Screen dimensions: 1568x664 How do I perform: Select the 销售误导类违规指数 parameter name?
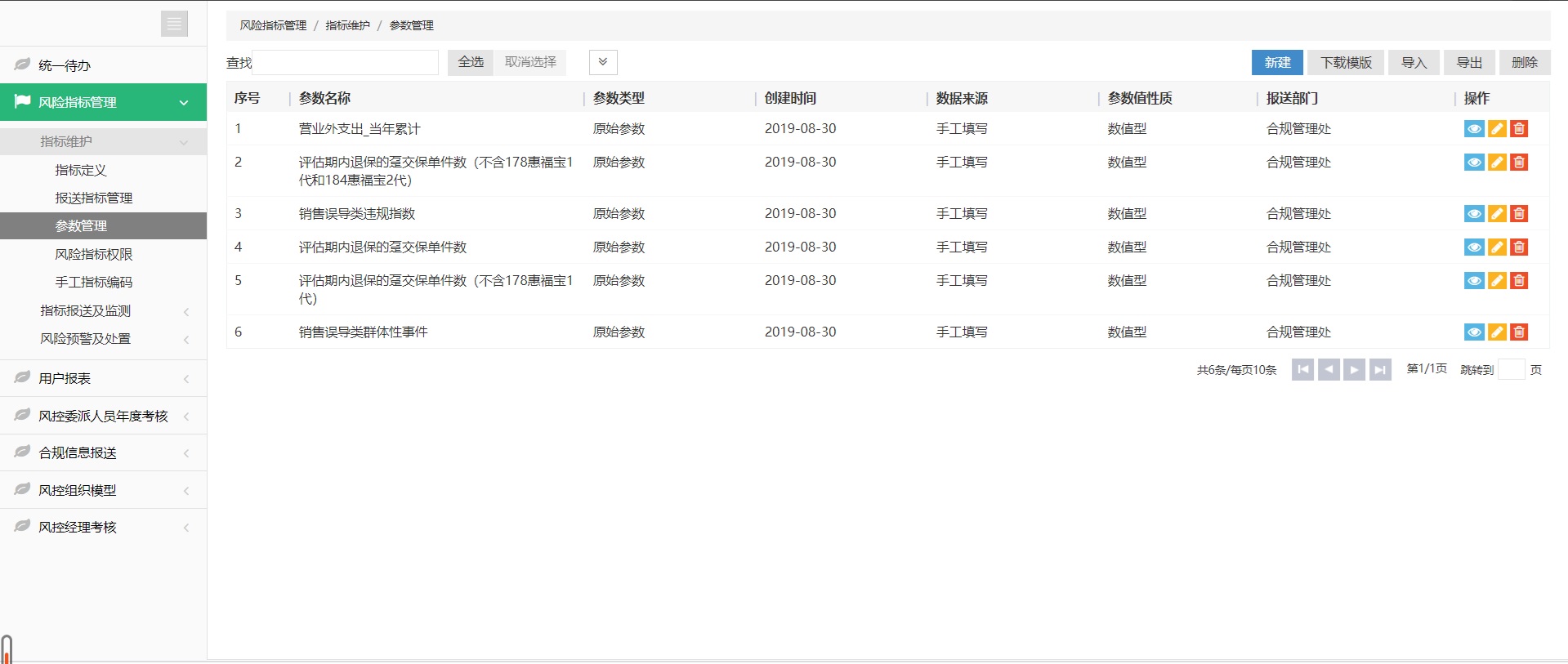pyautogui.click(x=357, y=214)
